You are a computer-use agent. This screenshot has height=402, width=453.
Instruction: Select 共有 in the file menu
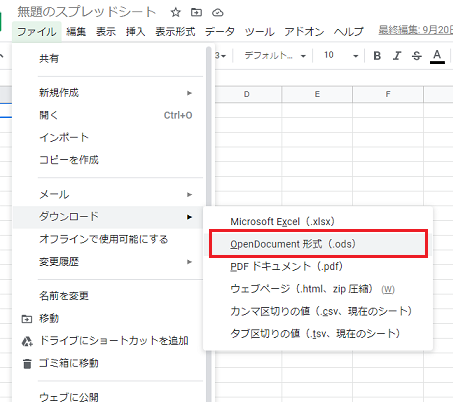pyautogui.click(x=49, y=59)
